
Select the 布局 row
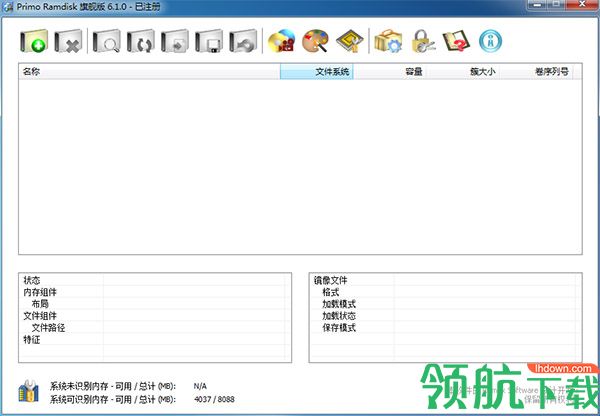tap(155, 304)
